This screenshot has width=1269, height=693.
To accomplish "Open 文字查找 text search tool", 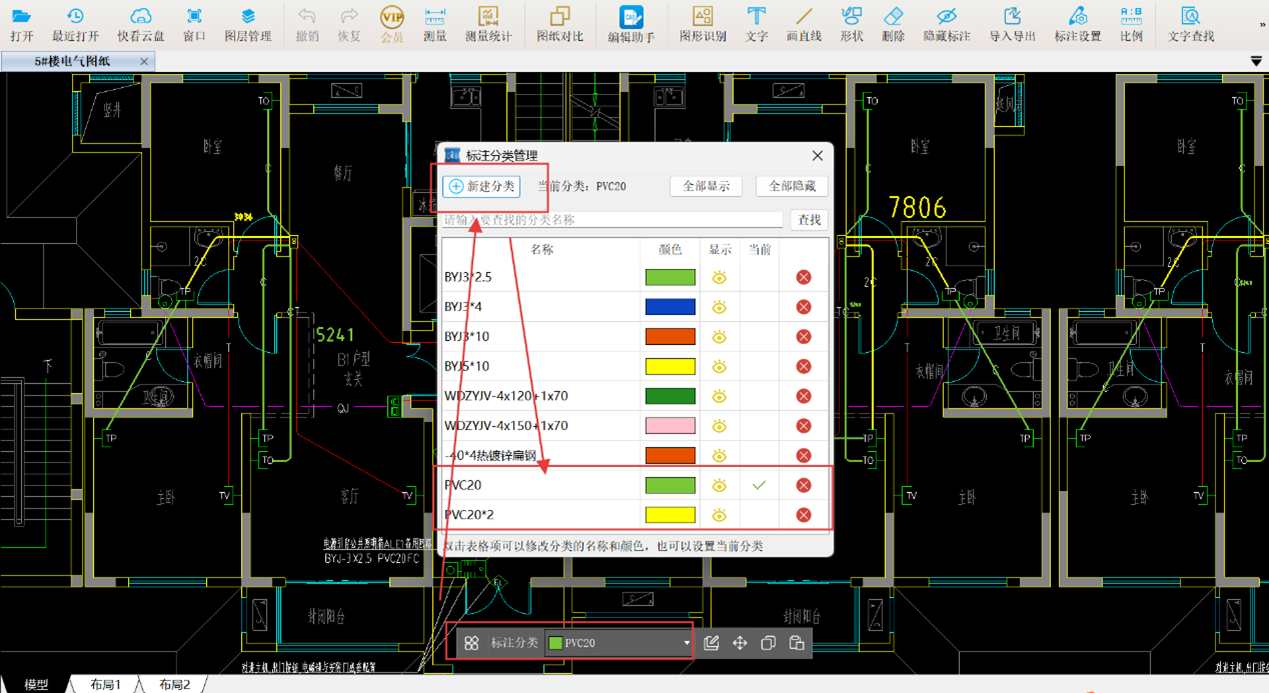I will point(1190,23).
